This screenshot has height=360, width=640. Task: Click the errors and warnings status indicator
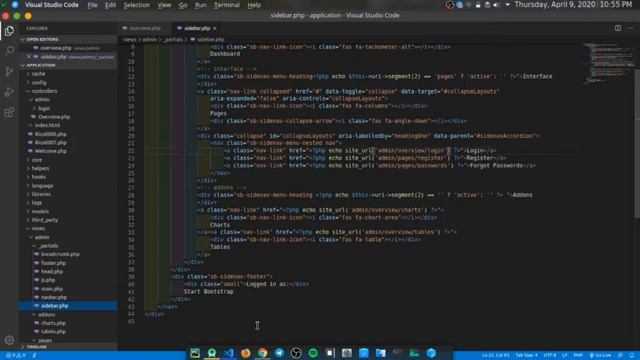(16, 356)
